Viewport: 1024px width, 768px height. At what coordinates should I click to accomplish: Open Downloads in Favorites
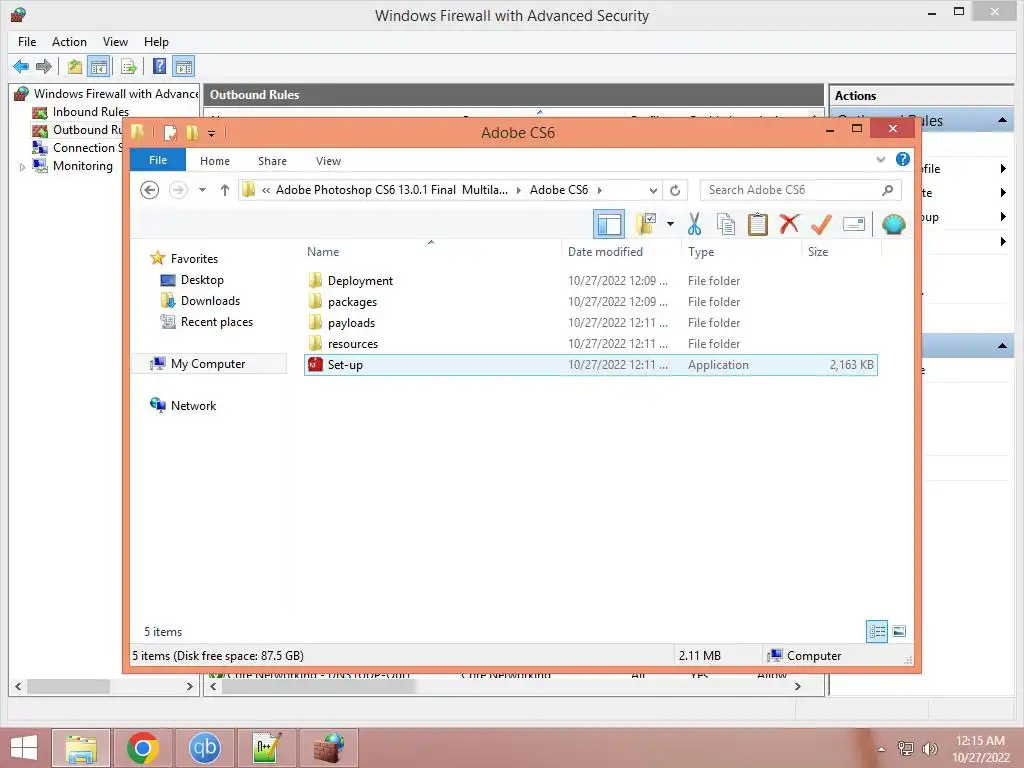tap(201, 301)
